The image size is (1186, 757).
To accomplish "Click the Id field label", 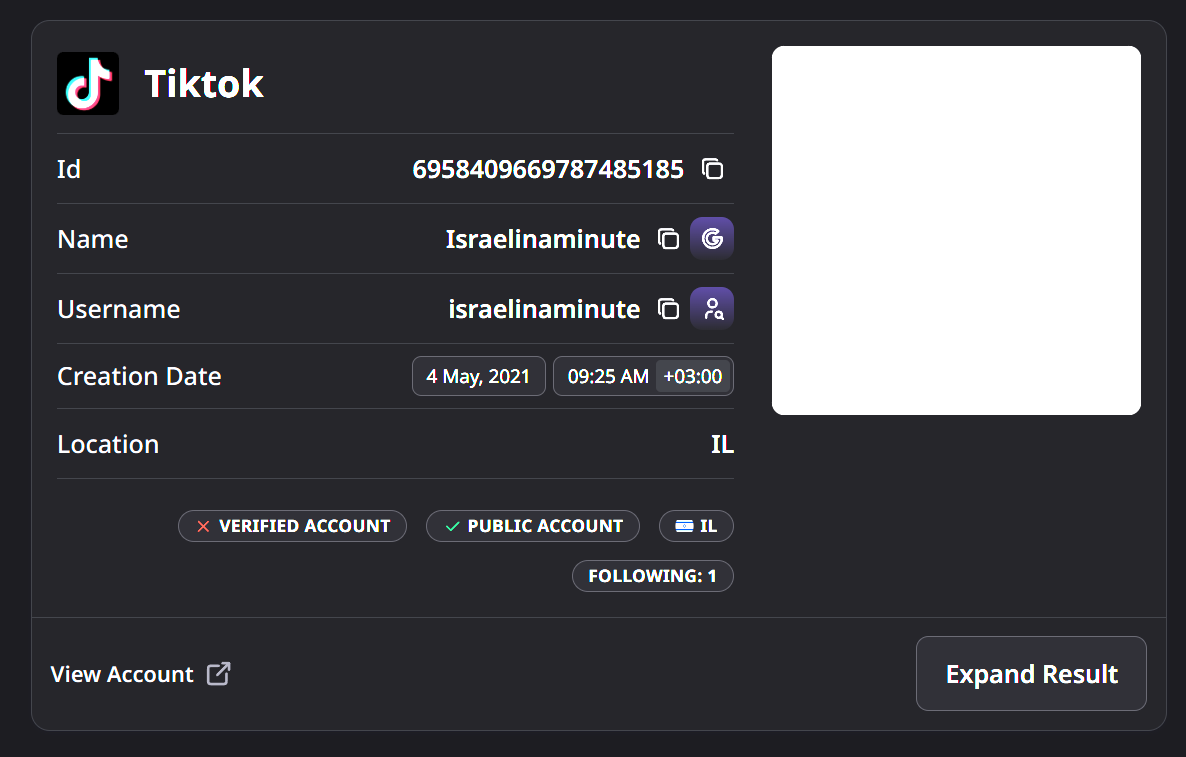I will [69, 169].
